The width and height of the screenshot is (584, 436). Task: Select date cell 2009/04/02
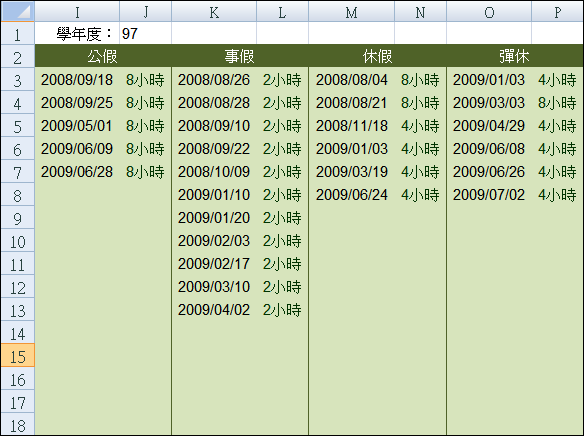214,310
